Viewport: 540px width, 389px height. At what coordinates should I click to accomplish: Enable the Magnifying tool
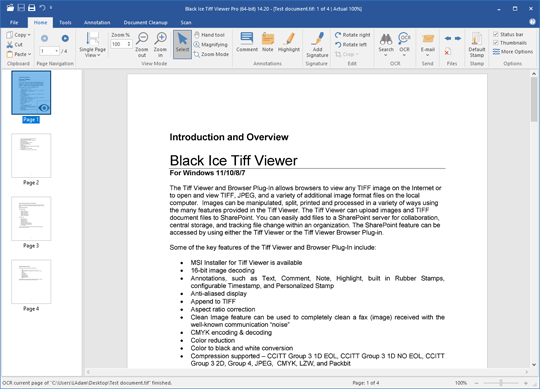[210, 44]
